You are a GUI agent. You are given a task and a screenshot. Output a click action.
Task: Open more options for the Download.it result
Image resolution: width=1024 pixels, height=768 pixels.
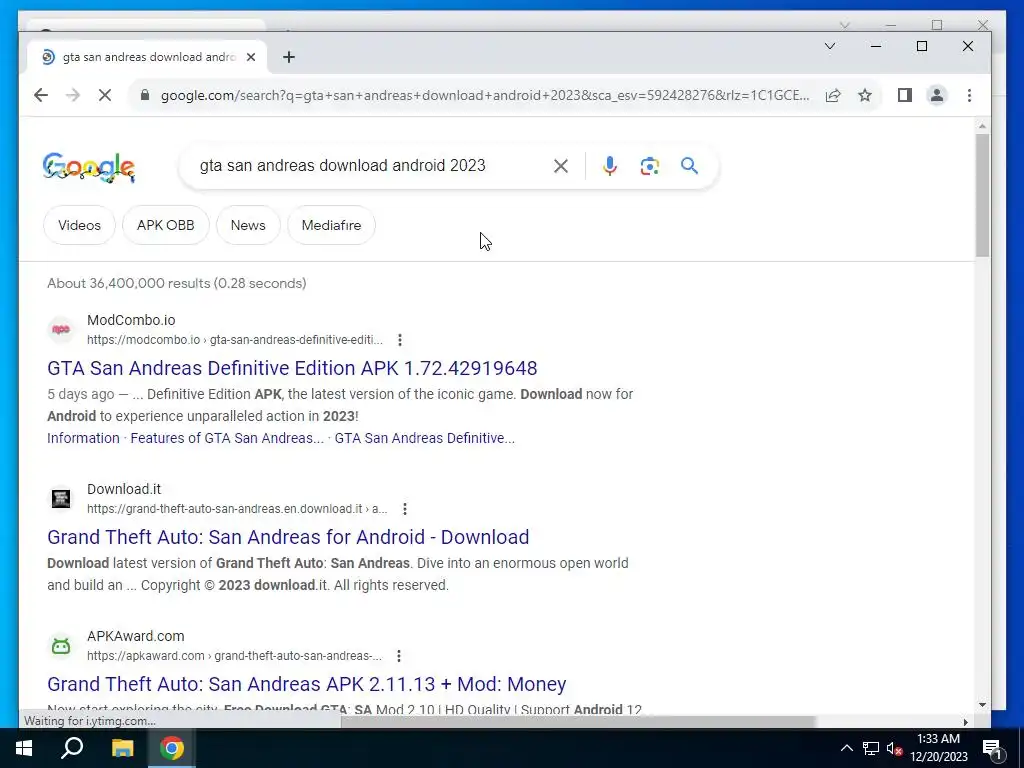[405, 509]
